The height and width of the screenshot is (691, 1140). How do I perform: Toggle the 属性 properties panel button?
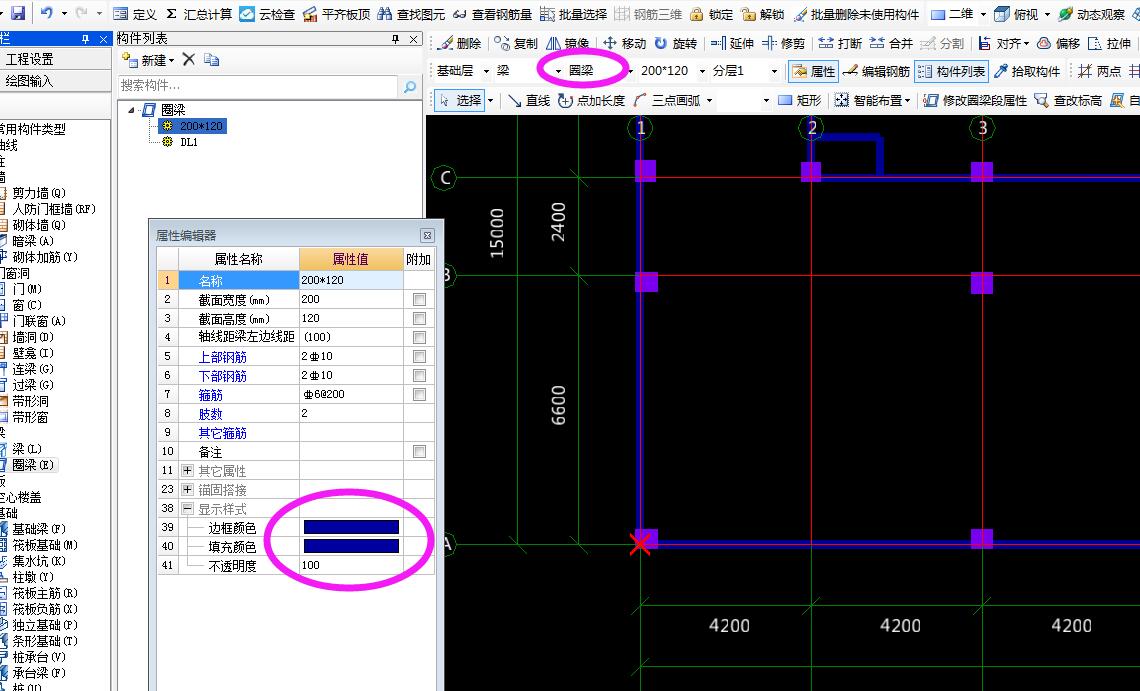point(814,71)
